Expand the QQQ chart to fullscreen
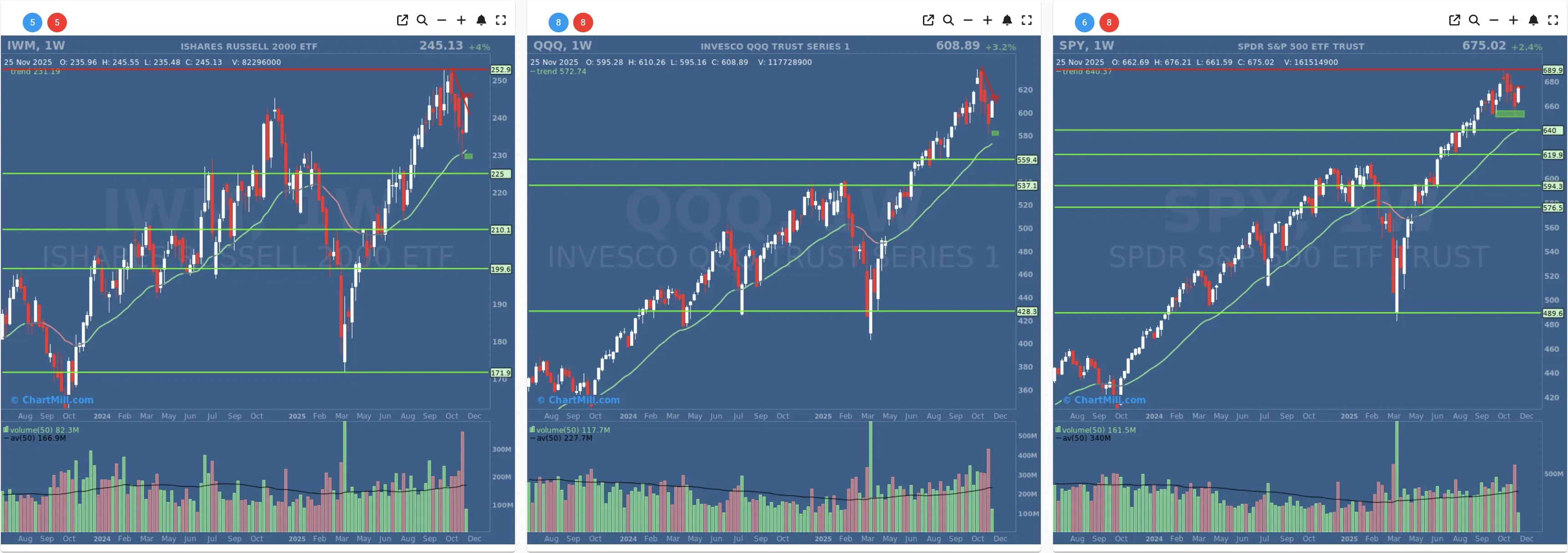This screenshot has height=553, width=1568. [x=1027, y=20]
